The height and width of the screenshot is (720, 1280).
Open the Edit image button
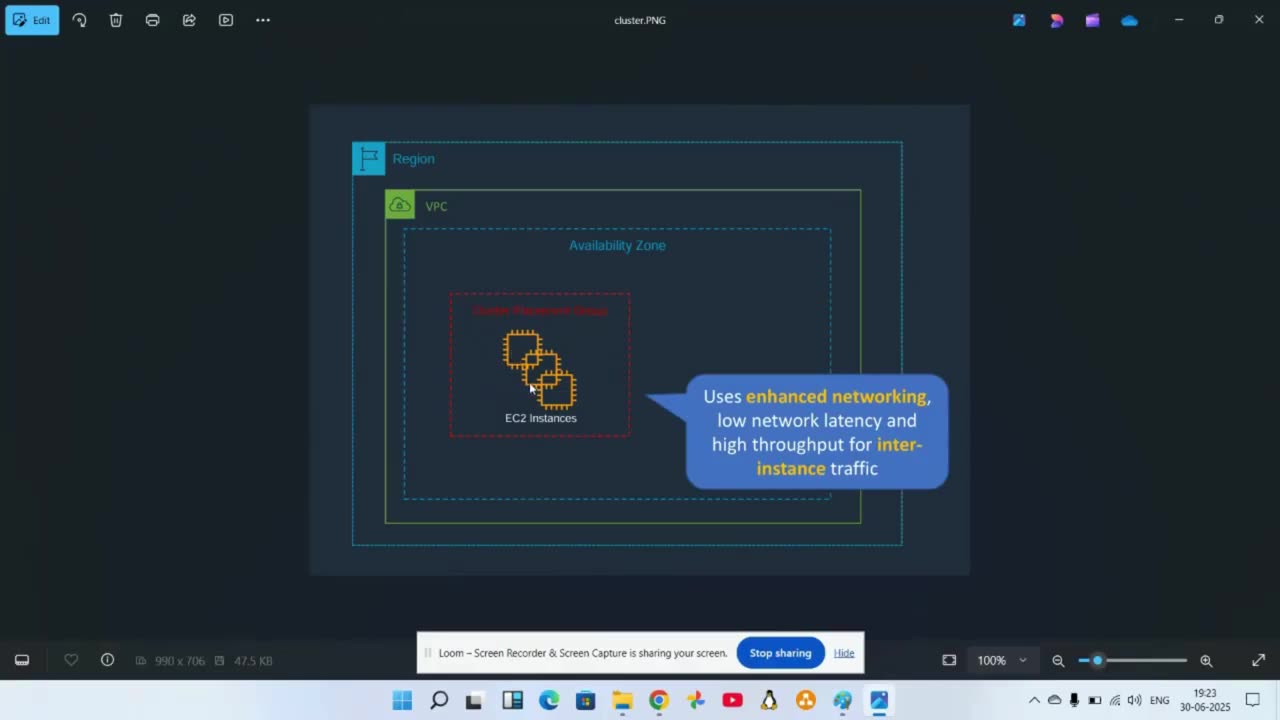[32, 20]
